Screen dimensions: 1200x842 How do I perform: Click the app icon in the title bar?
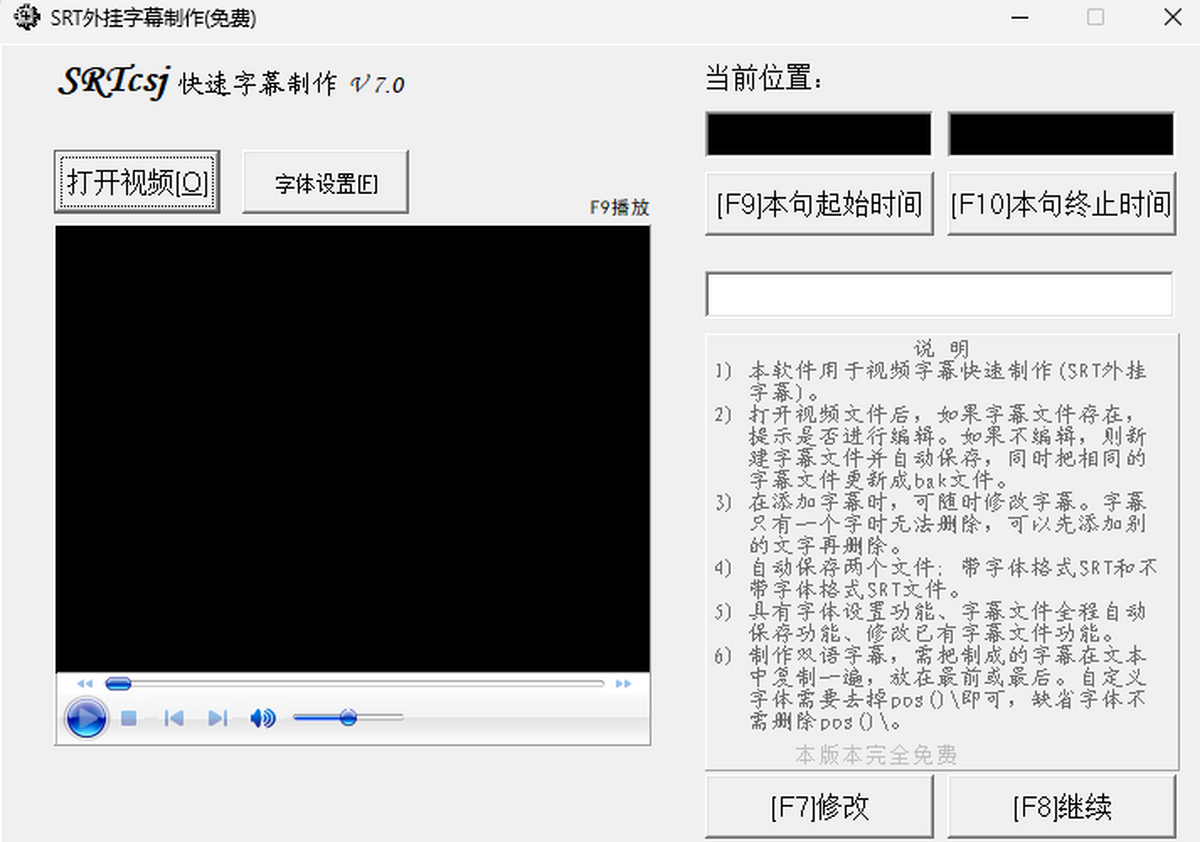click(x=26, y=18)
